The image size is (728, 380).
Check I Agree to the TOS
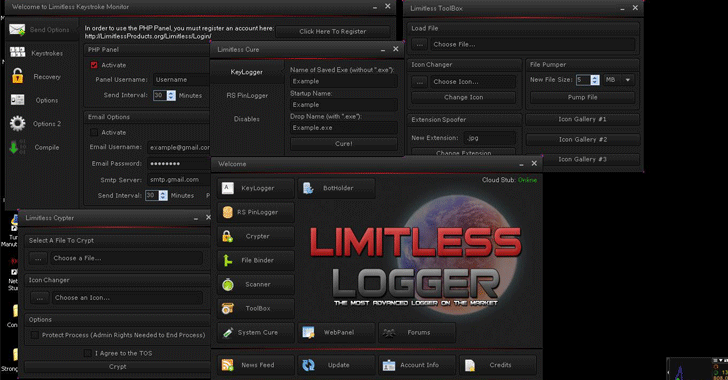point(87,353)
